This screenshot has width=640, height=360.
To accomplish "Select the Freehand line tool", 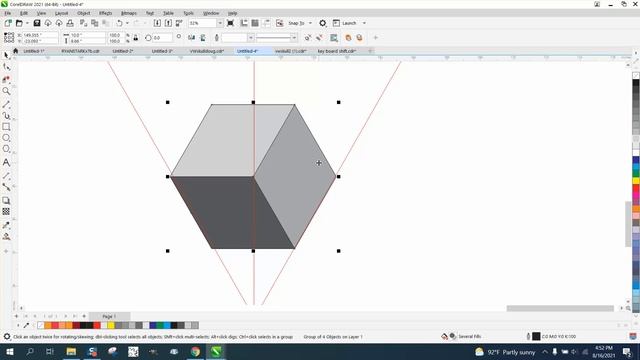I will [6, 104].
